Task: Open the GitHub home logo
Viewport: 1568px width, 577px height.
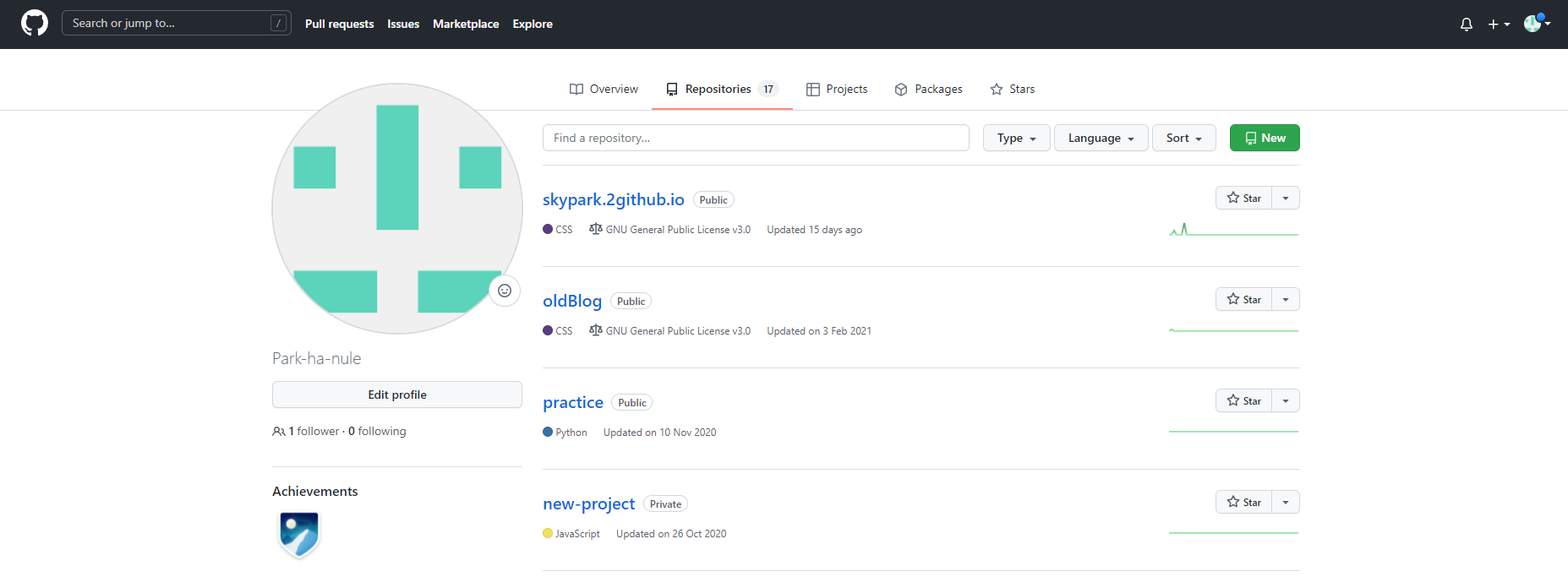Action: 35,23
